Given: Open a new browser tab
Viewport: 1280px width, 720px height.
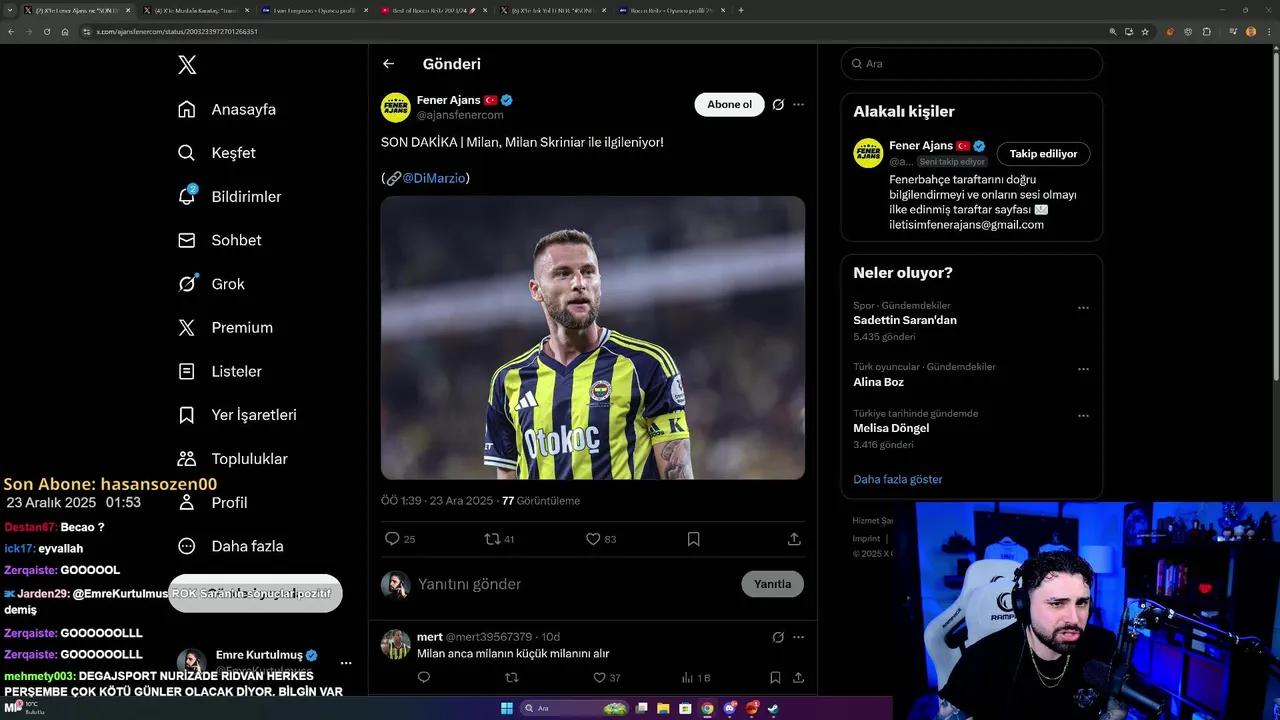Looking at the screenshot, I should coord(741,10).
